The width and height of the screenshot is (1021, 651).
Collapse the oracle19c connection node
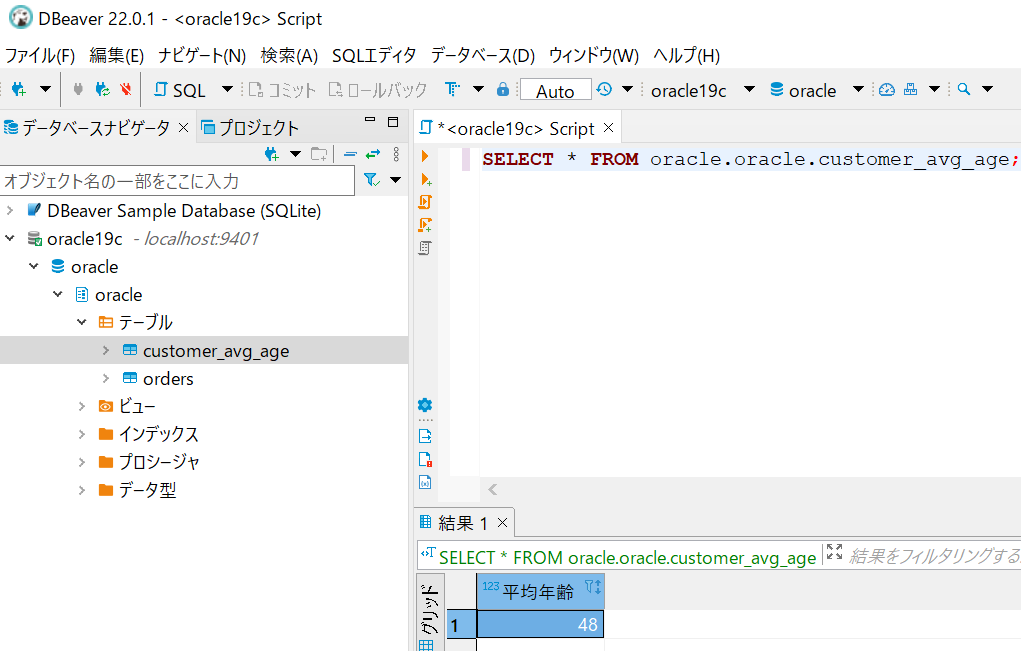tap(10, 238)
